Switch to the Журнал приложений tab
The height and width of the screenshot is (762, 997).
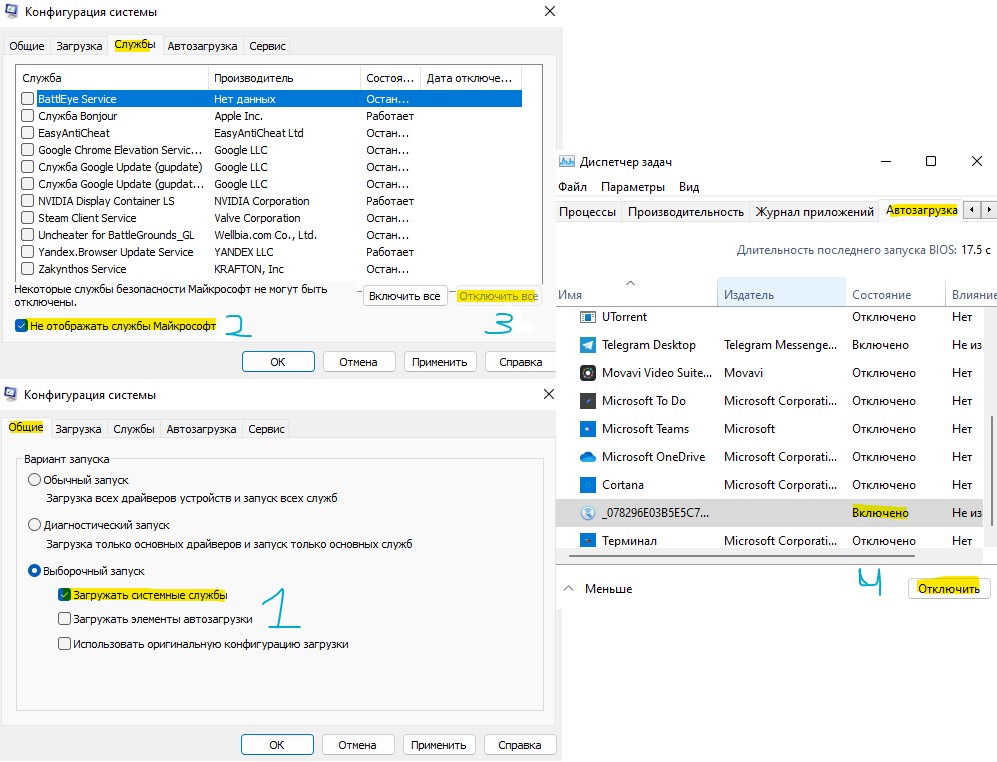click(815, 212)
